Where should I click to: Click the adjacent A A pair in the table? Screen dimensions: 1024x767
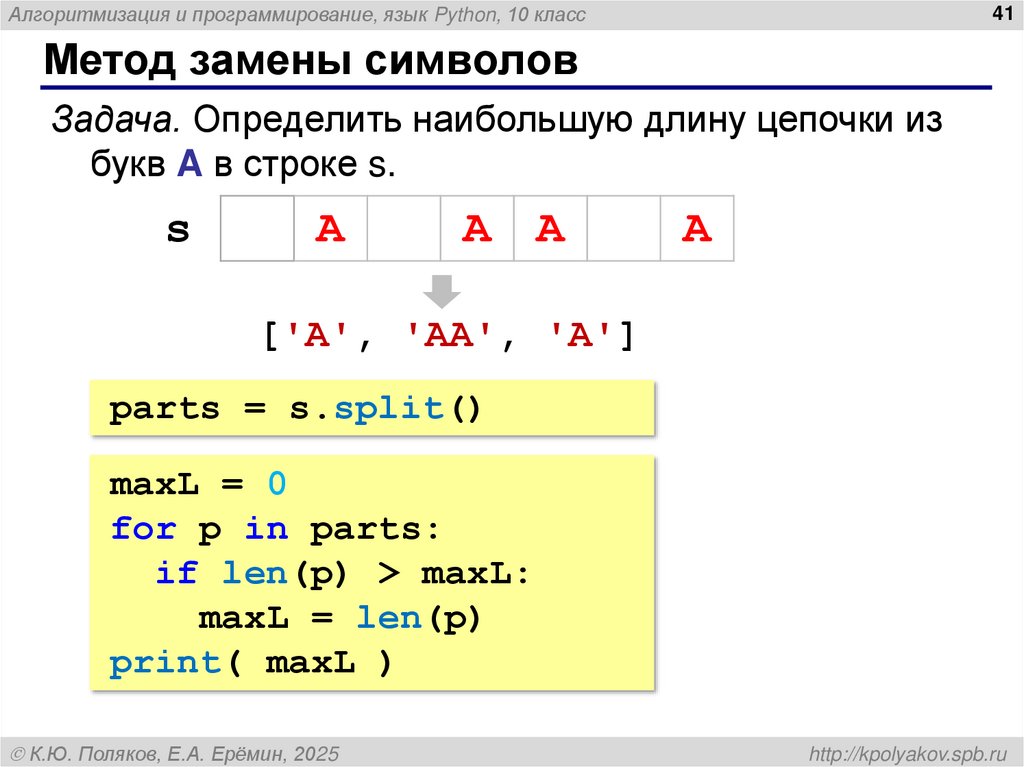click(513, 229)
